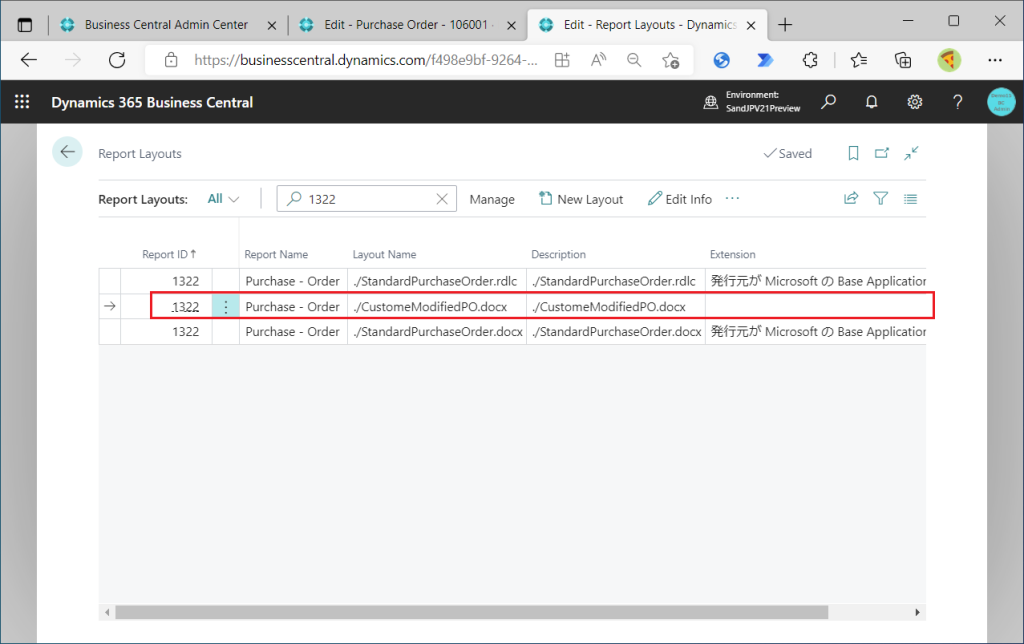
Task: Open browser apps available icon in address bar
Action: 562,60
